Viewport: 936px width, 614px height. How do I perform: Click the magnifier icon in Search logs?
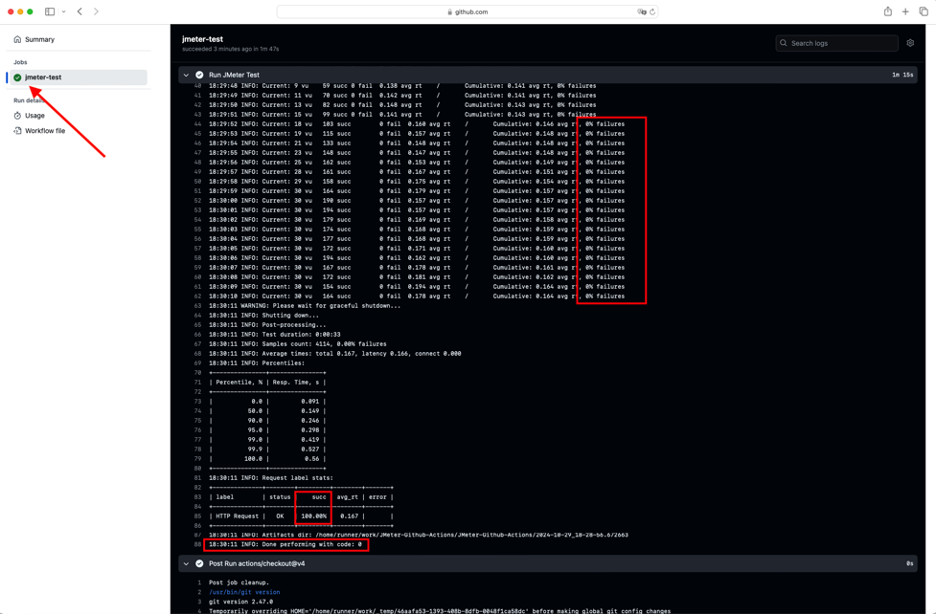[783, 43]
